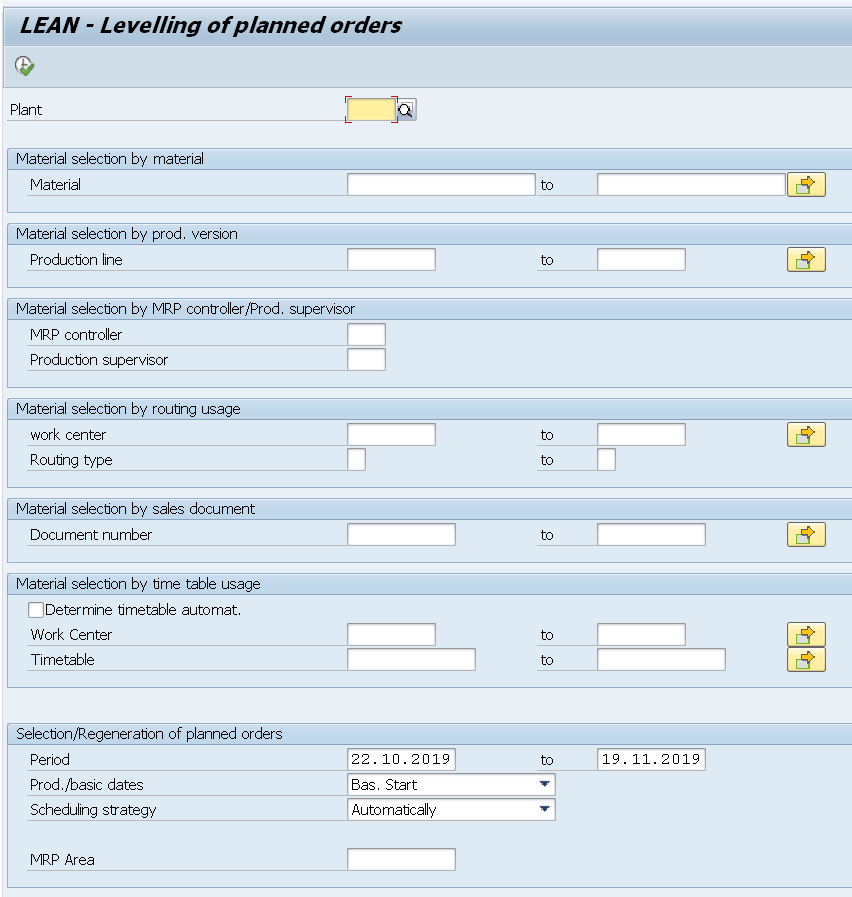Click into the Plant input field

[x=371, y=110]
